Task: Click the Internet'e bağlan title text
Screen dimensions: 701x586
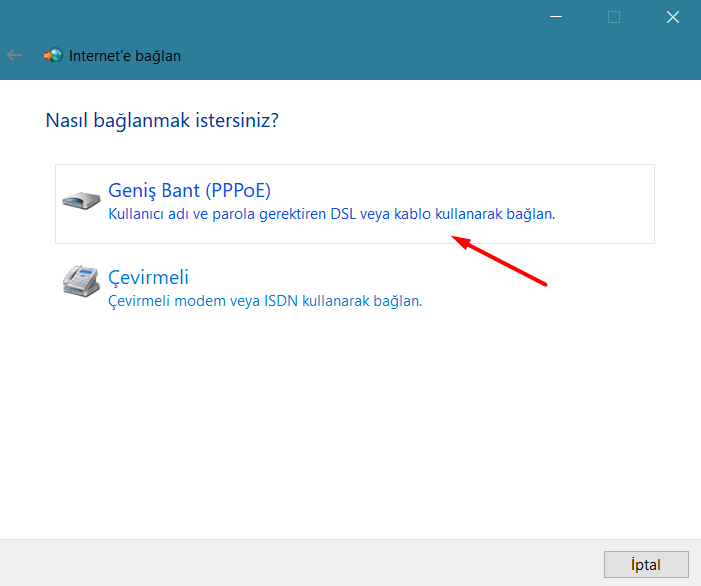Action: (x=125, y=56)
